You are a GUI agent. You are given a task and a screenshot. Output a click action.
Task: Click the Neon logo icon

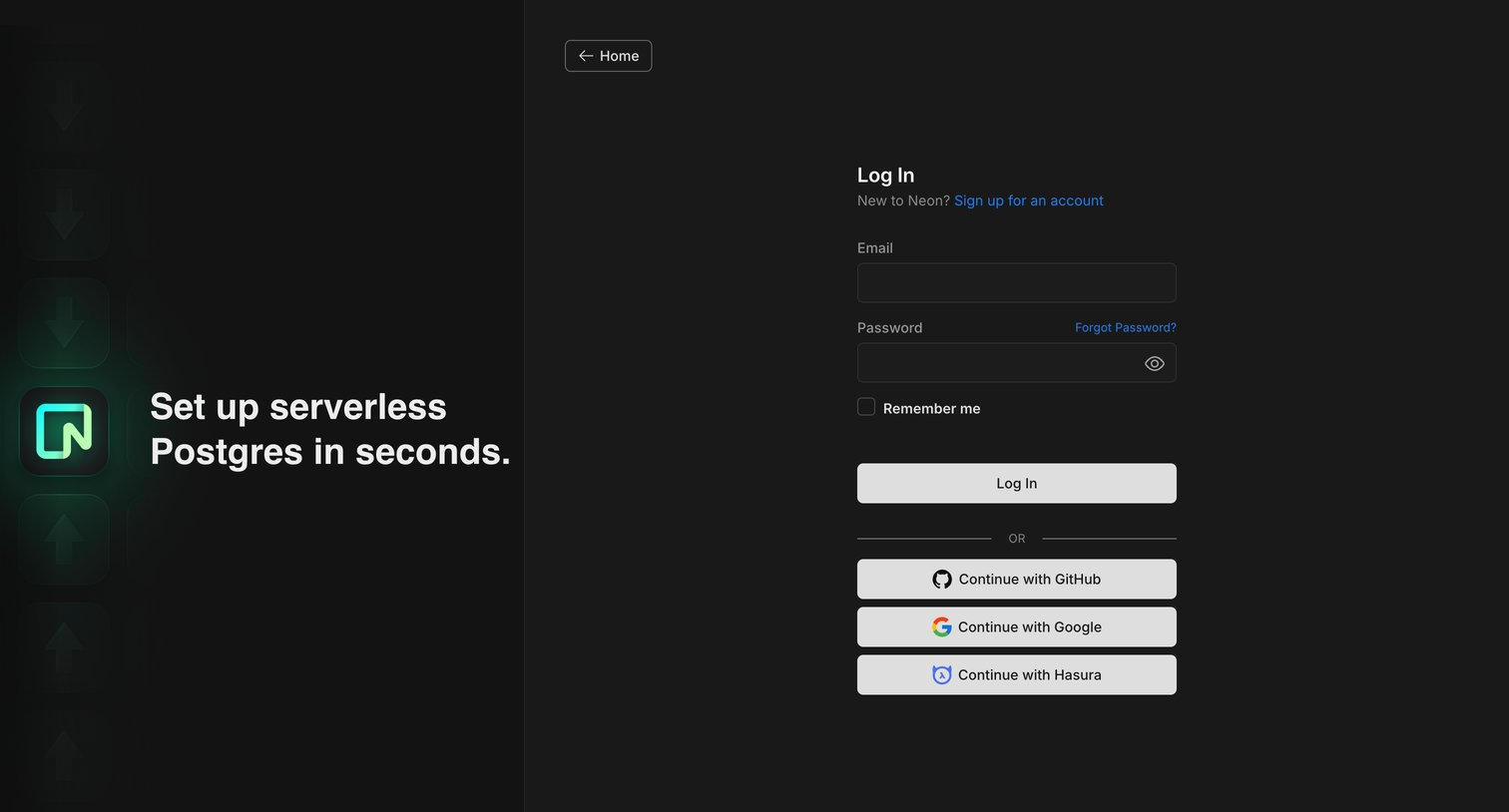point(64,431)
